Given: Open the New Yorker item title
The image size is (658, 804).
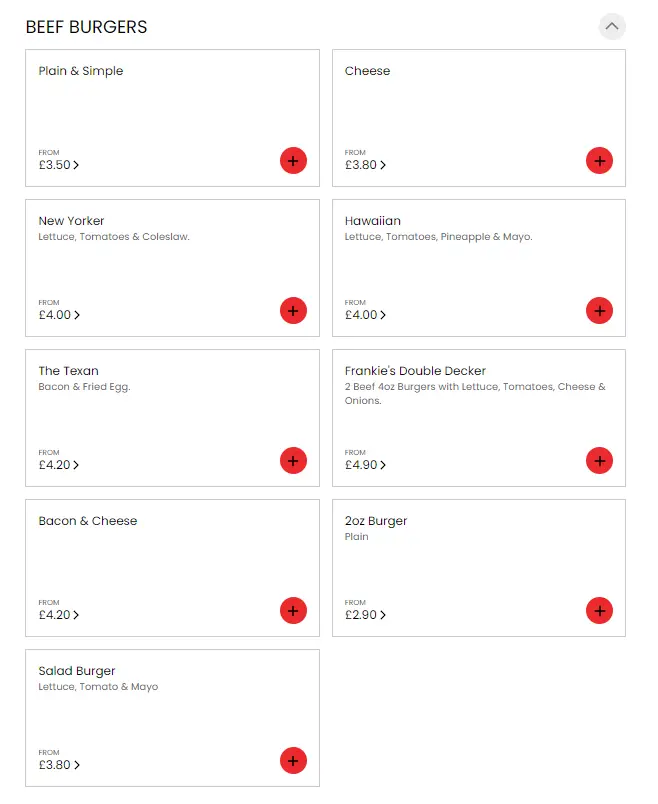Looking at the screenshot, I should coord(72,221).
